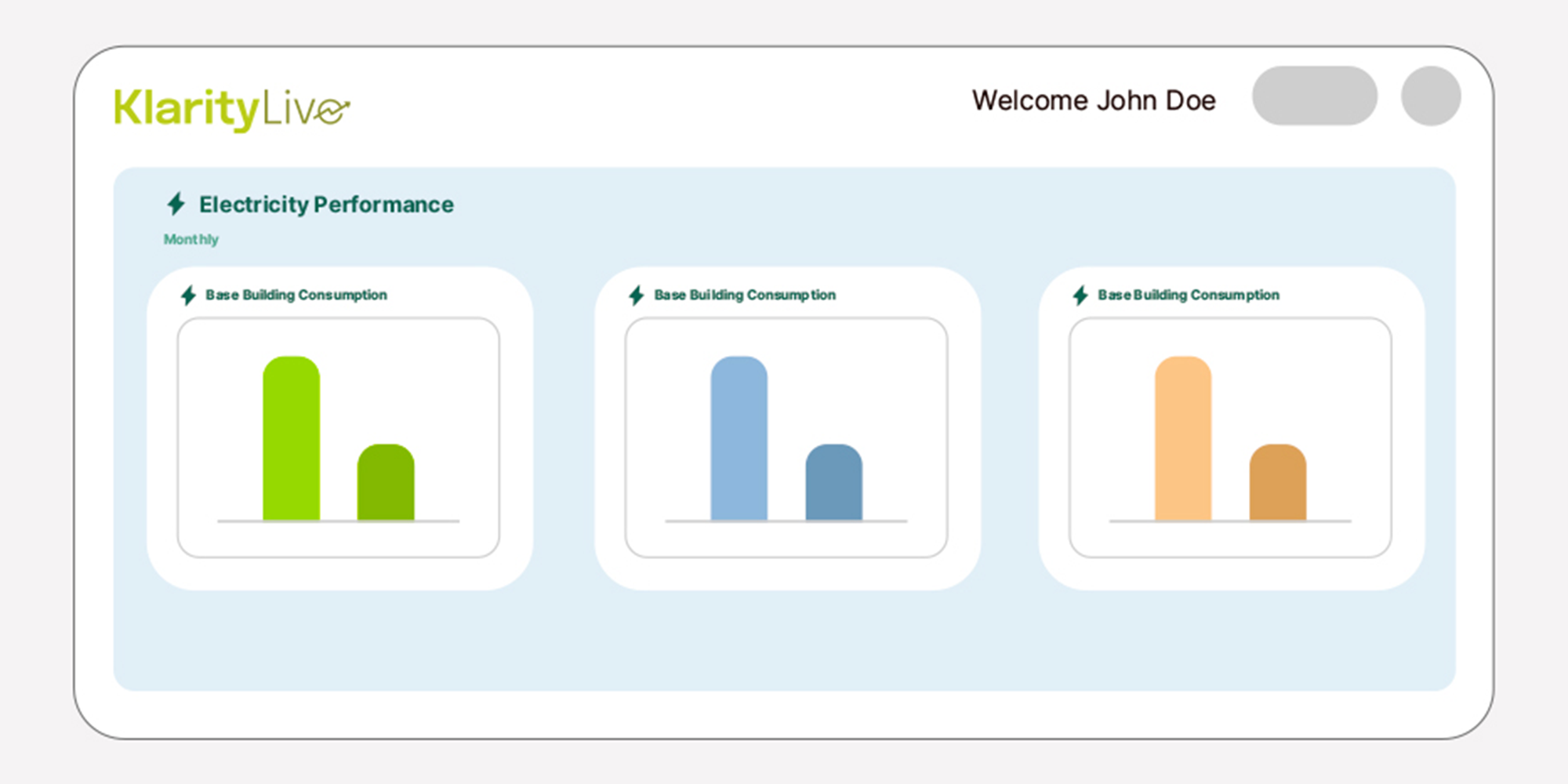Click the bolt icon on the green chart card
Image resolution: width=1568 pixels, height=784 pixels.
pos(188,296)
